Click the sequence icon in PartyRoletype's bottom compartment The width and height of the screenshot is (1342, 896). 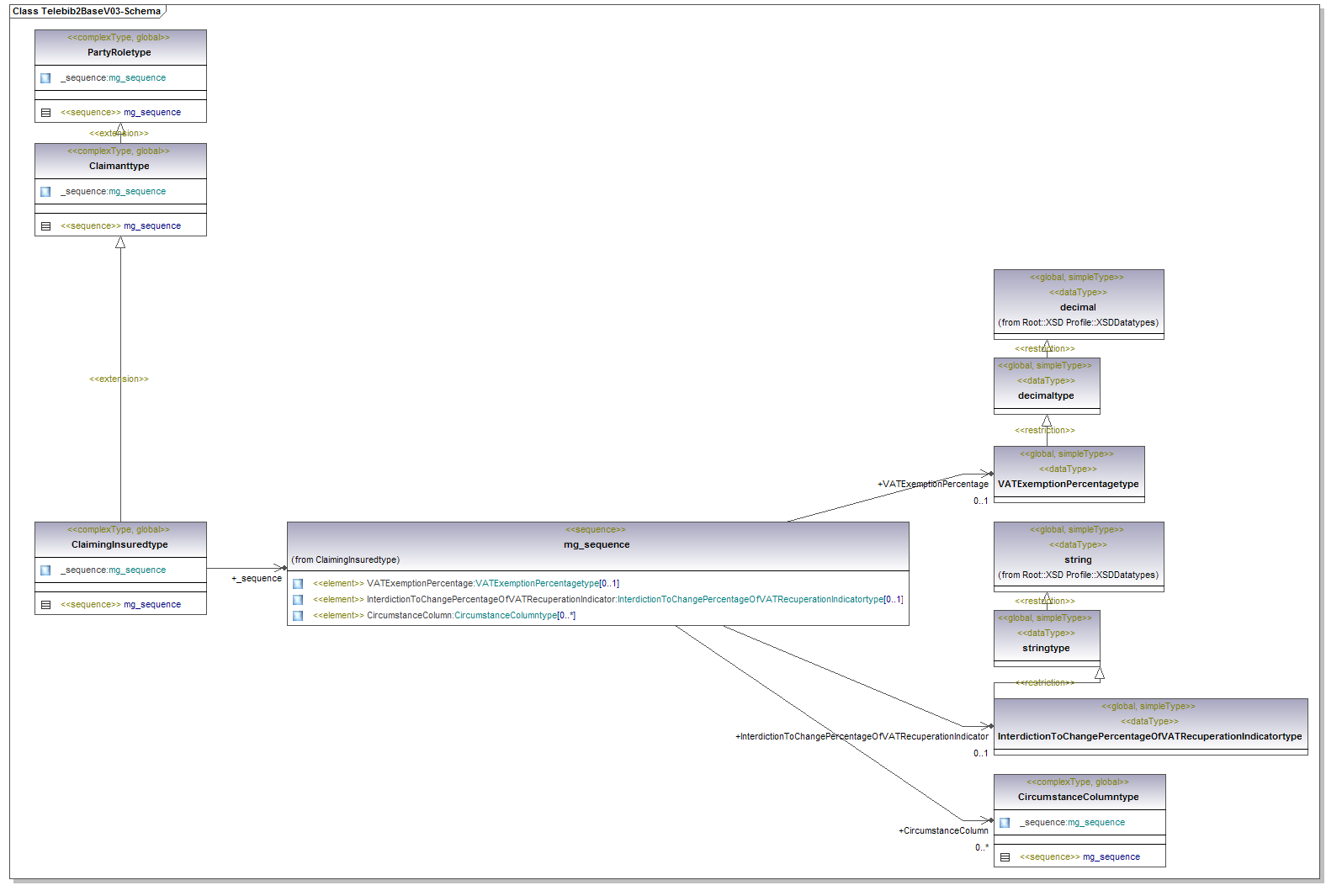coord(45,113)
